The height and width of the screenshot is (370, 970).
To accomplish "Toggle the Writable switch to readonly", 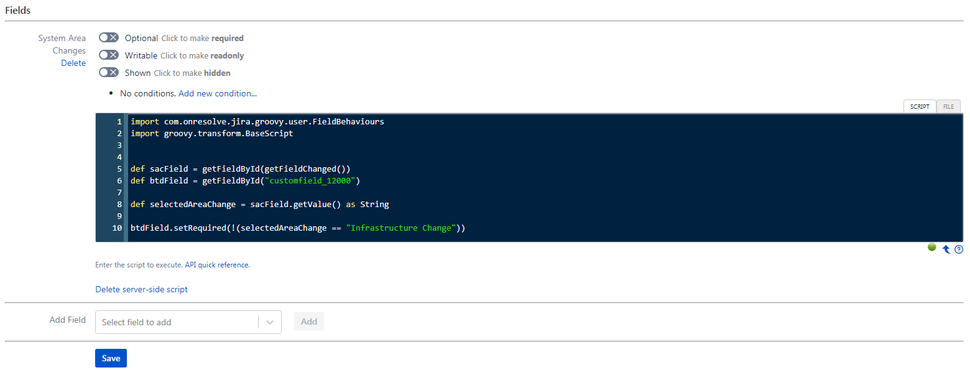I will (108, 55).
